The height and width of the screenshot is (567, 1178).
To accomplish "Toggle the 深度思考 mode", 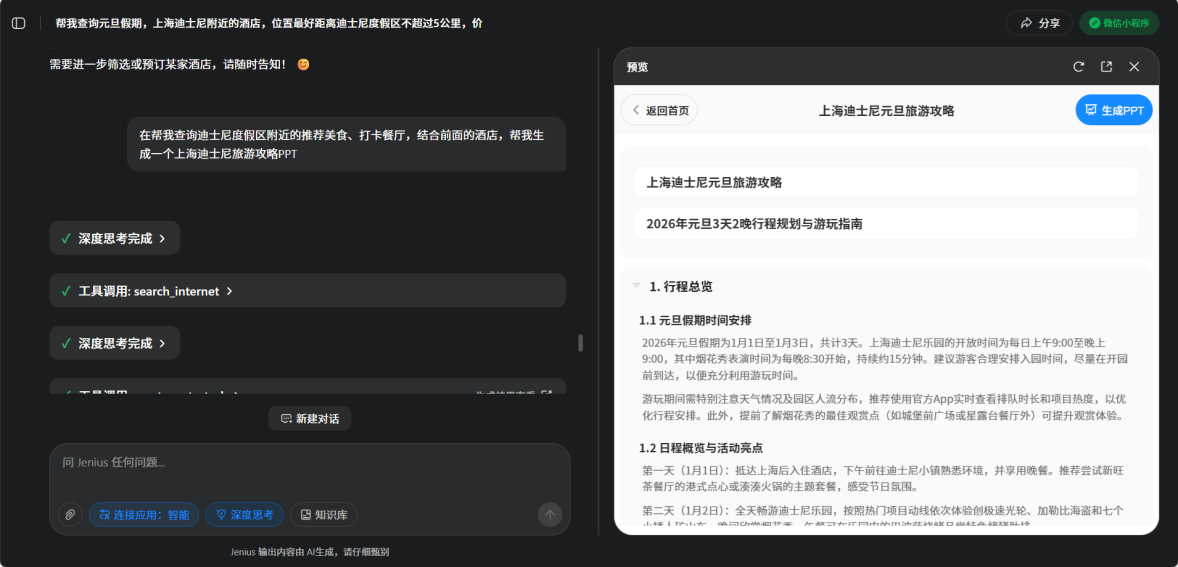I will 244,515.
